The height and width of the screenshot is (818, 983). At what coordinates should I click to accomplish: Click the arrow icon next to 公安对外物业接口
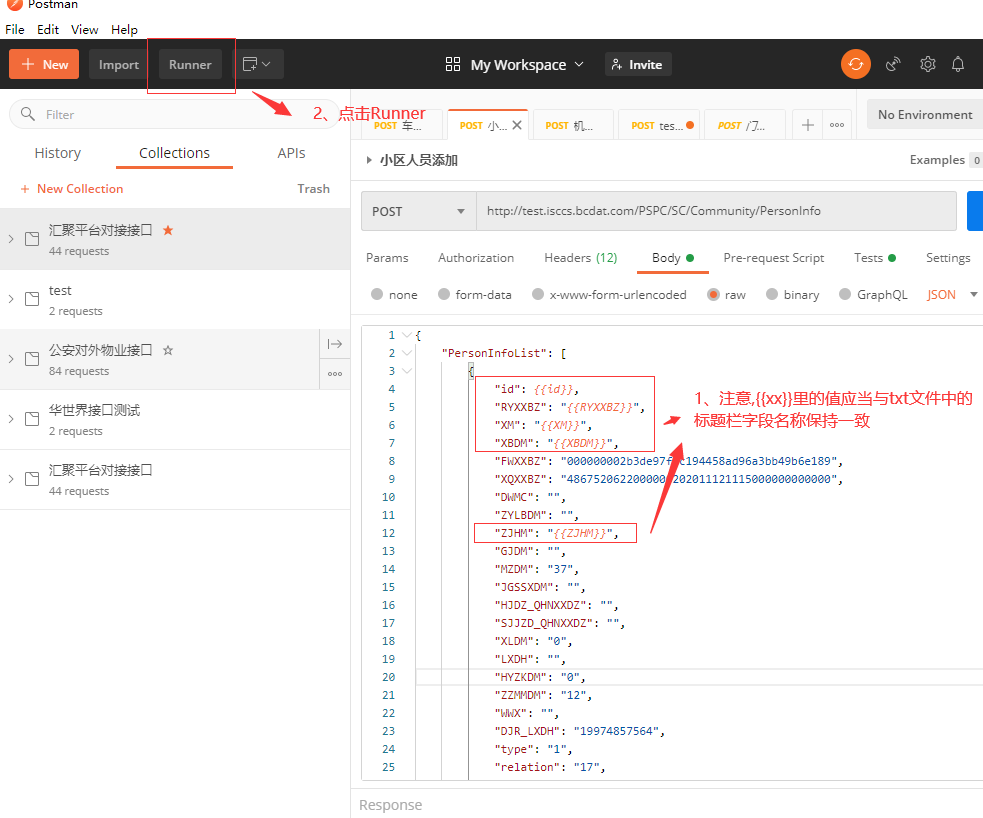pyautogui.click(x=334, y=344)
